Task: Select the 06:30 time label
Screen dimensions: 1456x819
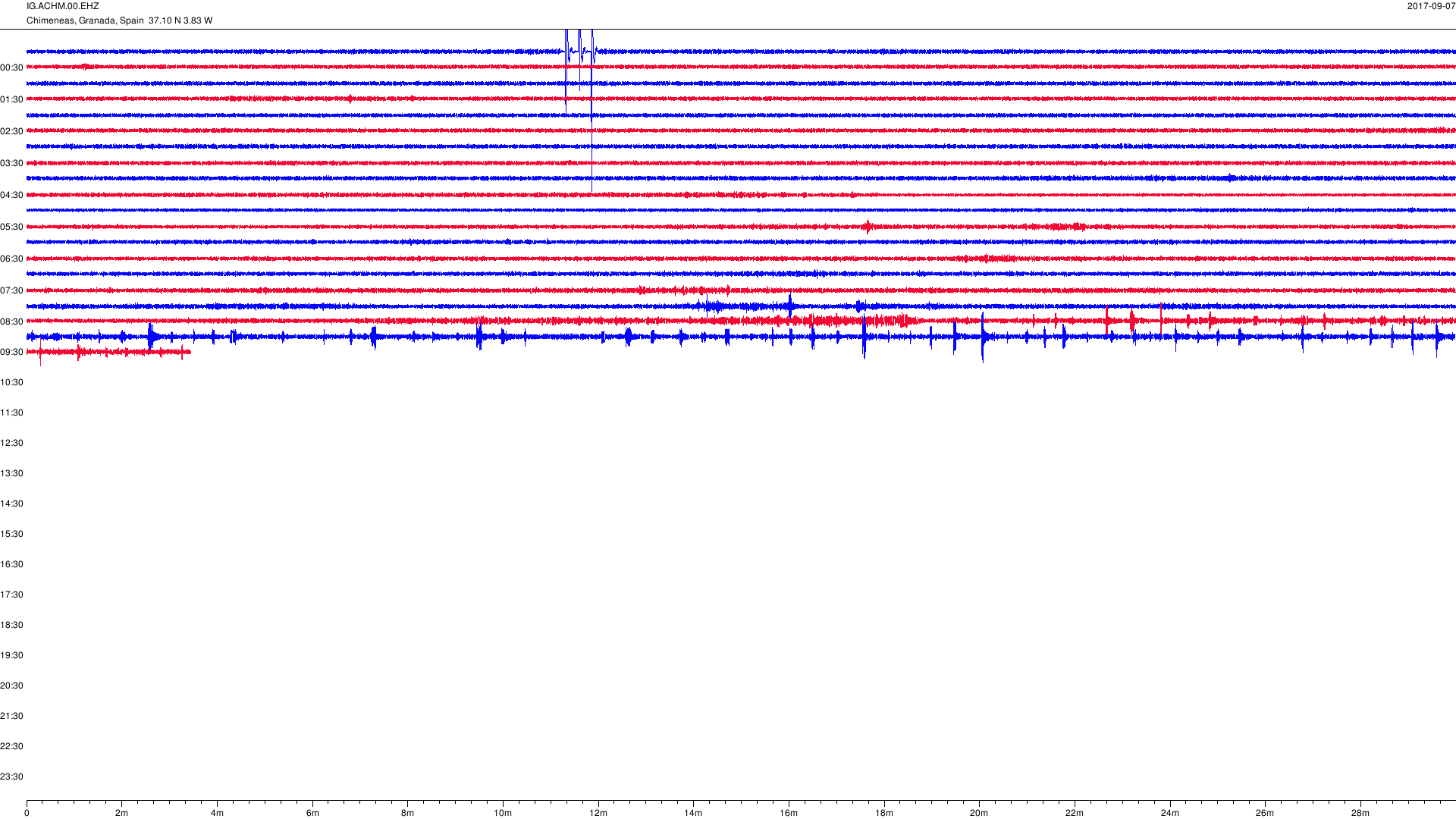Action: (11, 259)
